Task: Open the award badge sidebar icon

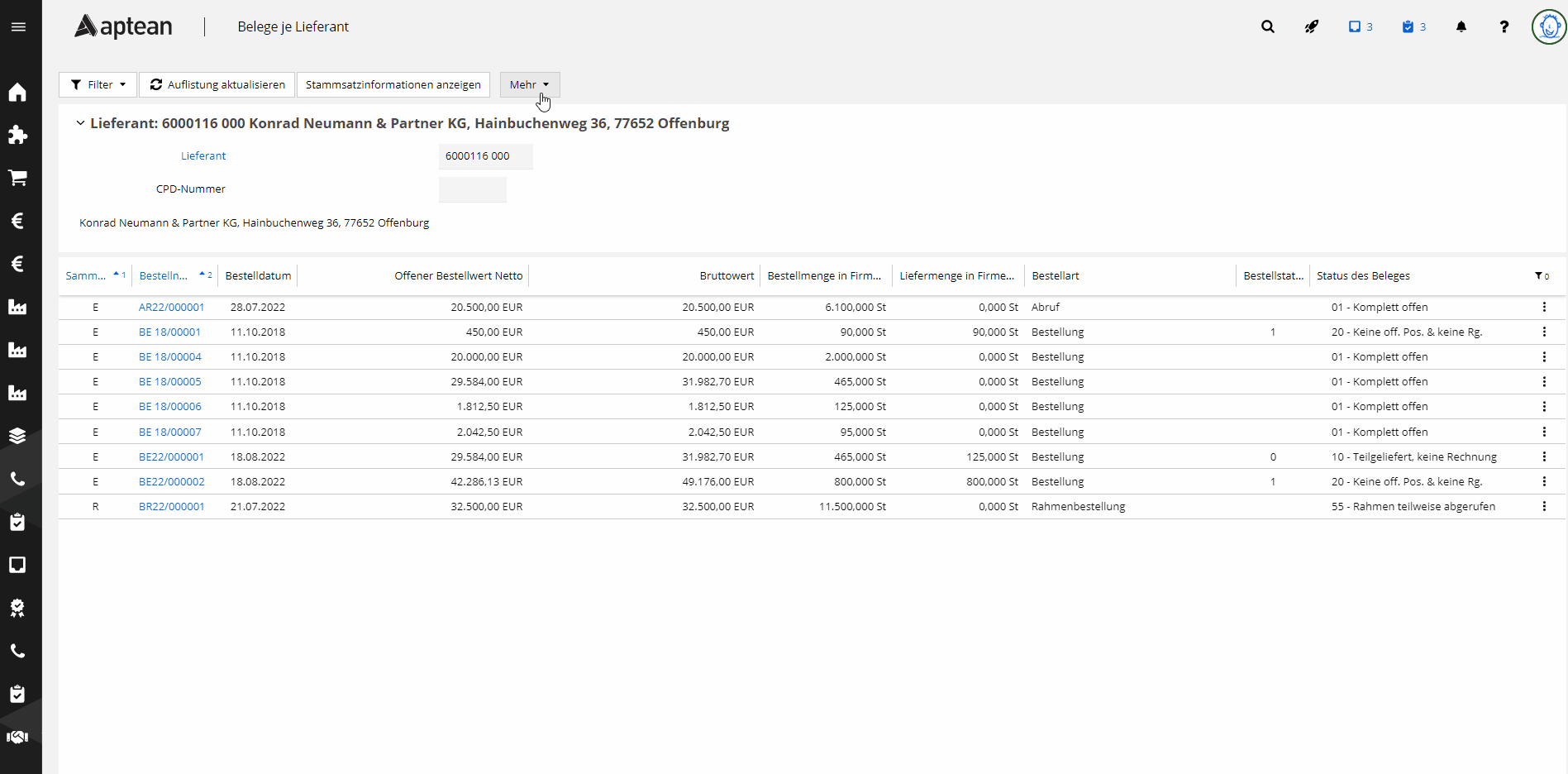Action: point(17,608)
